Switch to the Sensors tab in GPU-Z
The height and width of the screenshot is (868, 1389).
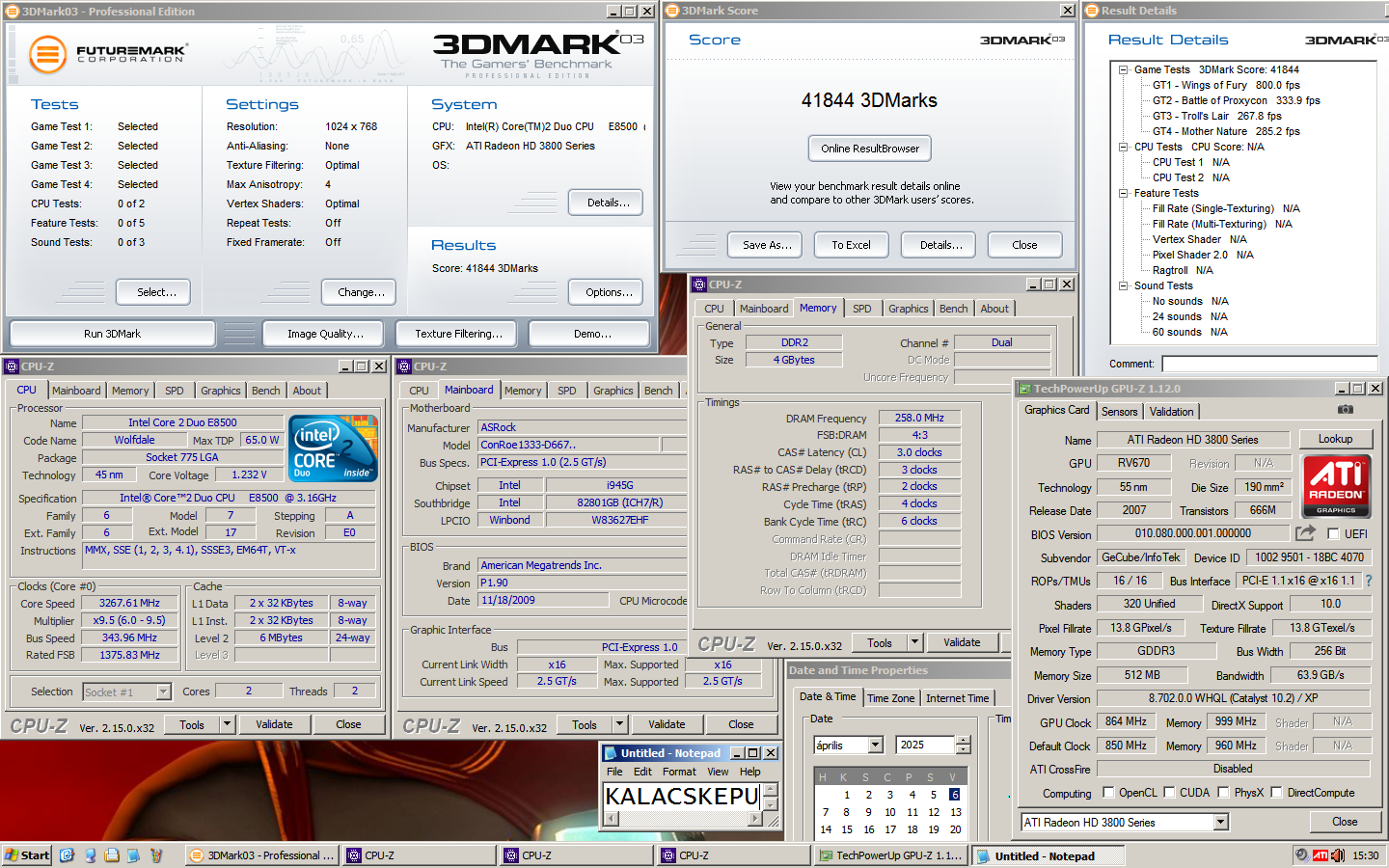(1119, 412)
